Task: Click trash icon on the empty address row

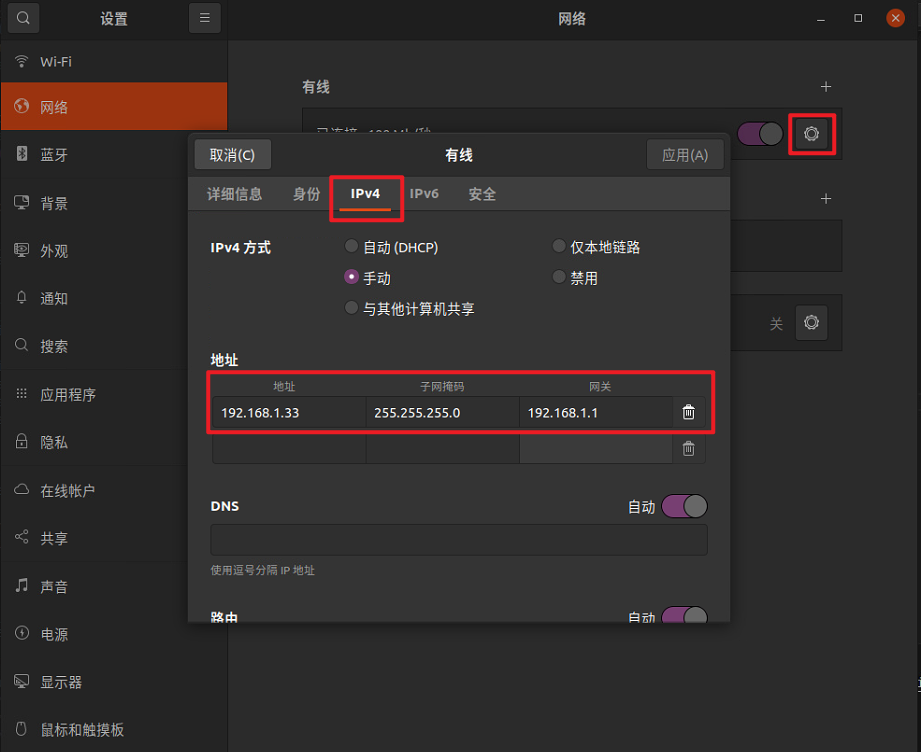Action: tap(688, 449)
